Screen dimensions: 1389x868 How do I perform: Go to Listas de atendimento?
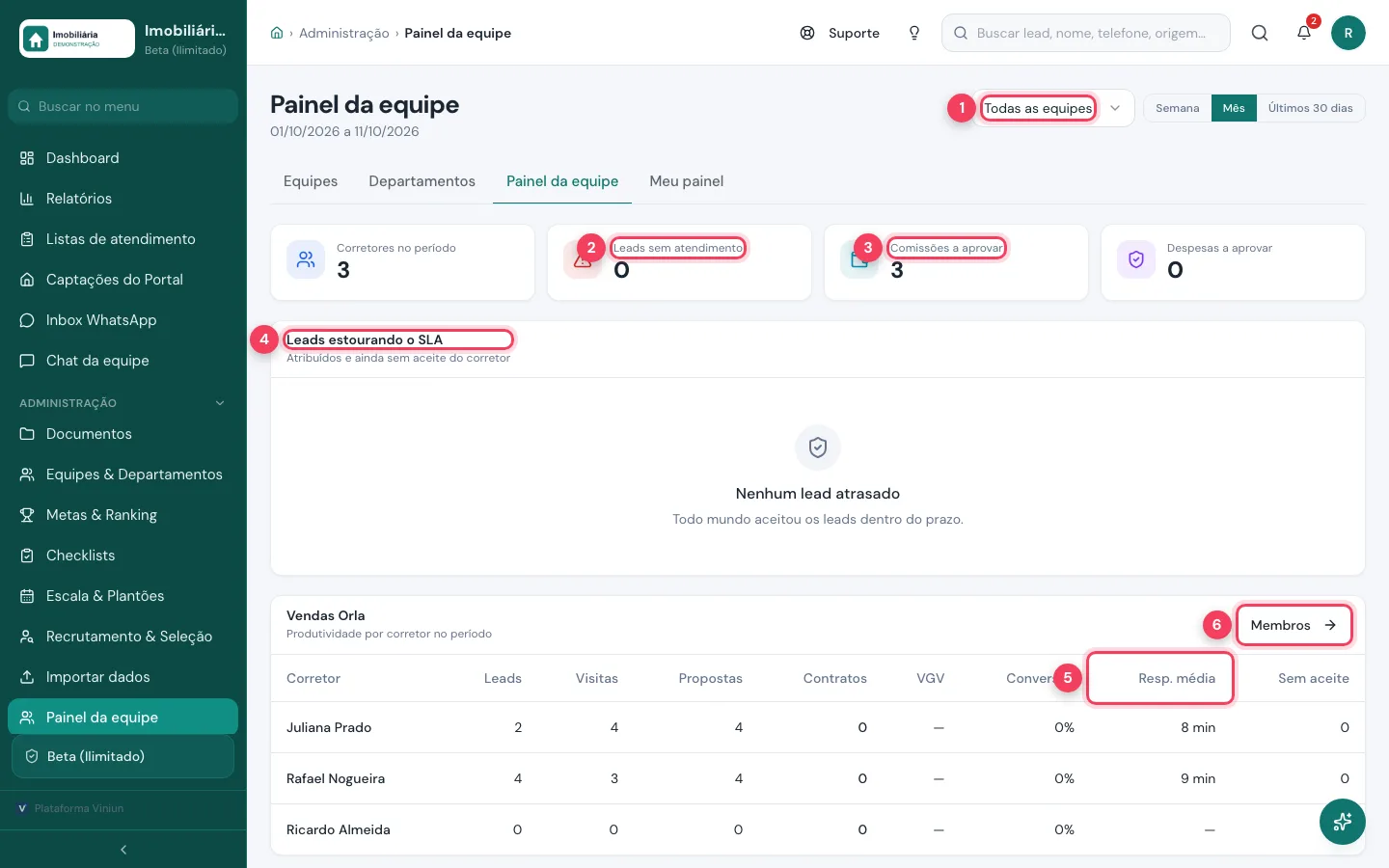[123, 239]
